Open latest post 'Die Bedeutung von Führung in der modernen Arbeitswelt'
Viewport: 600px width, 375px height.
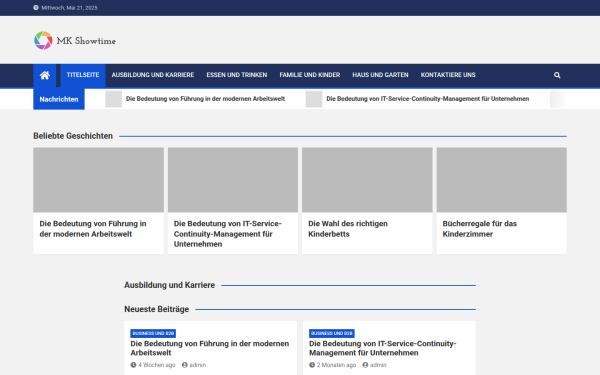click(210, 348)
